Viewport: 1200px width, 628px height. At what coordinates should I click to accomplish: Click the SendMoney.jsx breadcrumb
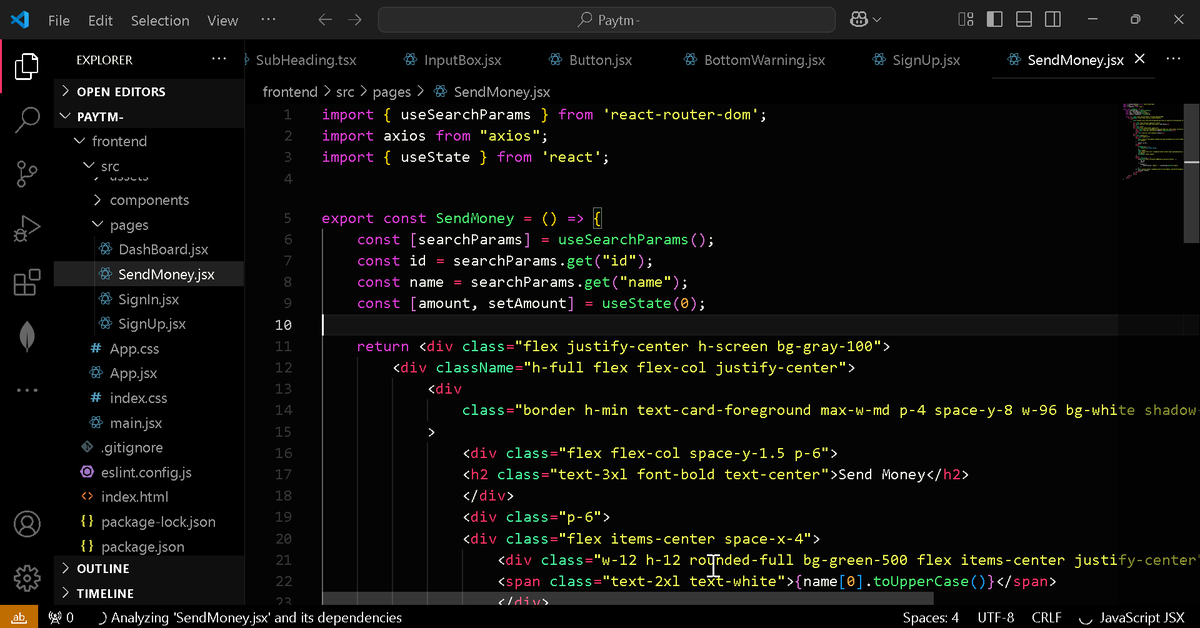[x=492, y=92]
